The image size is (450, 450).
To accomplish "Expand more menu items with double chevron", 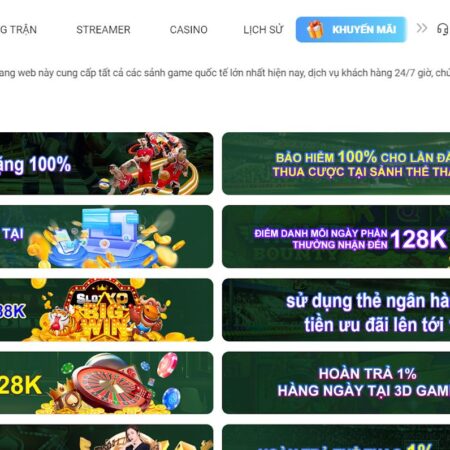I will click(x=422, y=28).
